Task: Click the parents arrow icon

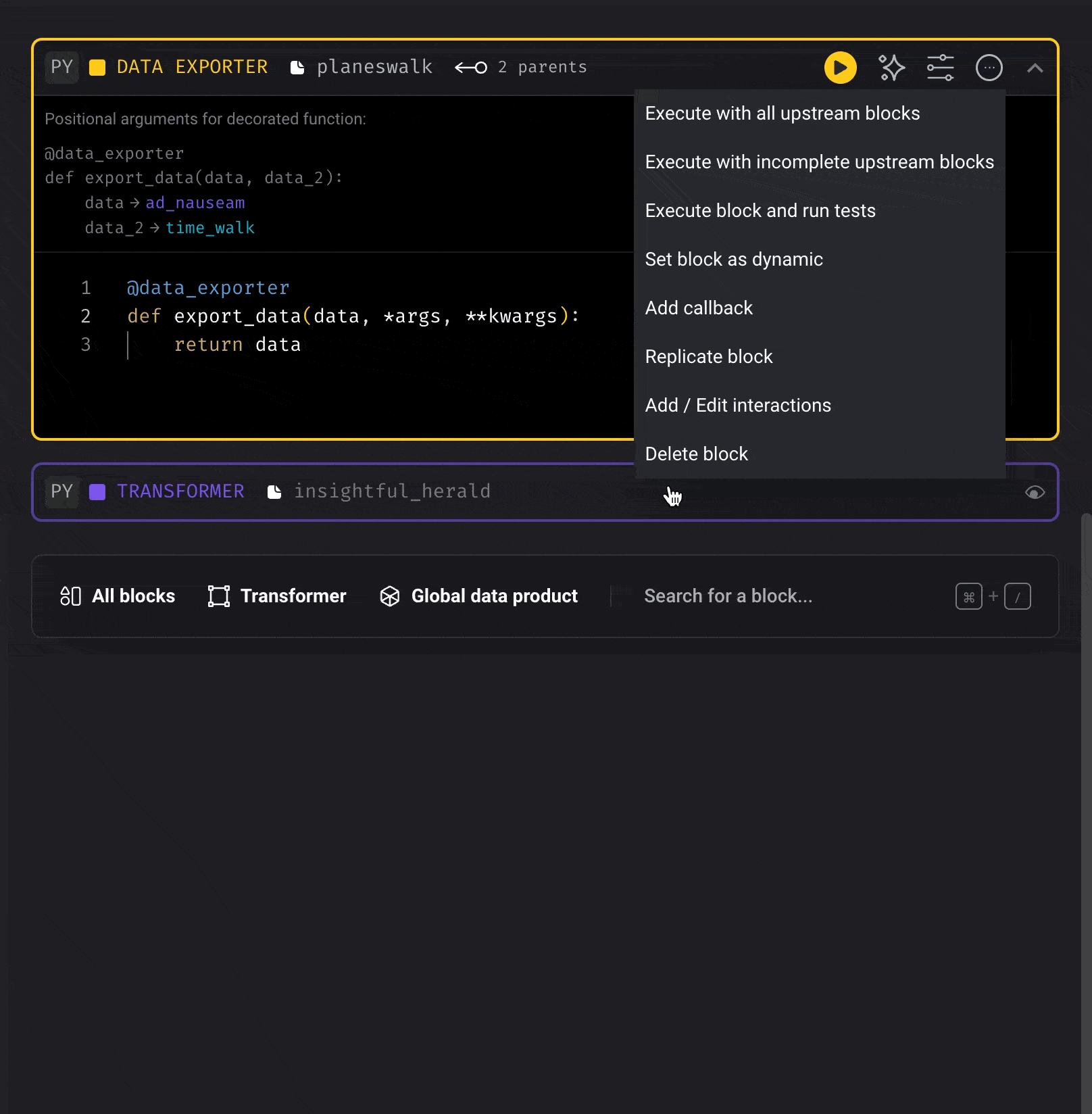Action: [x=471, y=68]
